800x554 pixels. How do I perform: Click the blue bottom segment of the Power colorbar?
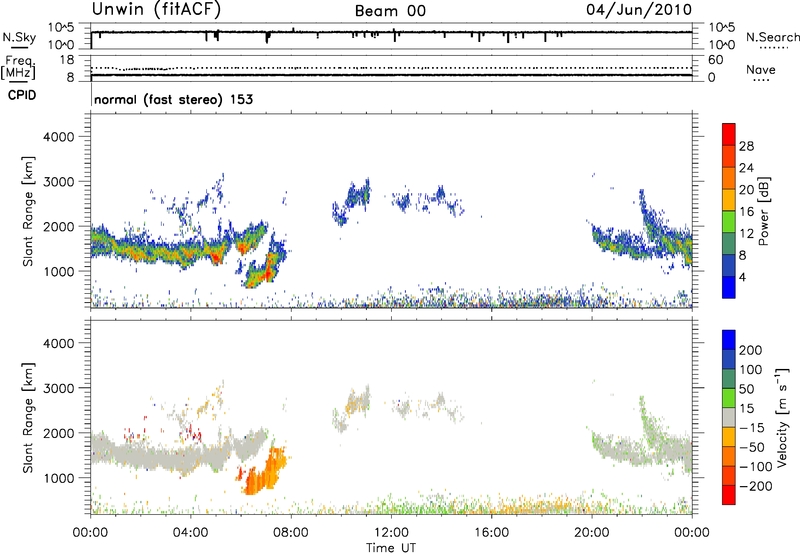[x=729, y=287]
